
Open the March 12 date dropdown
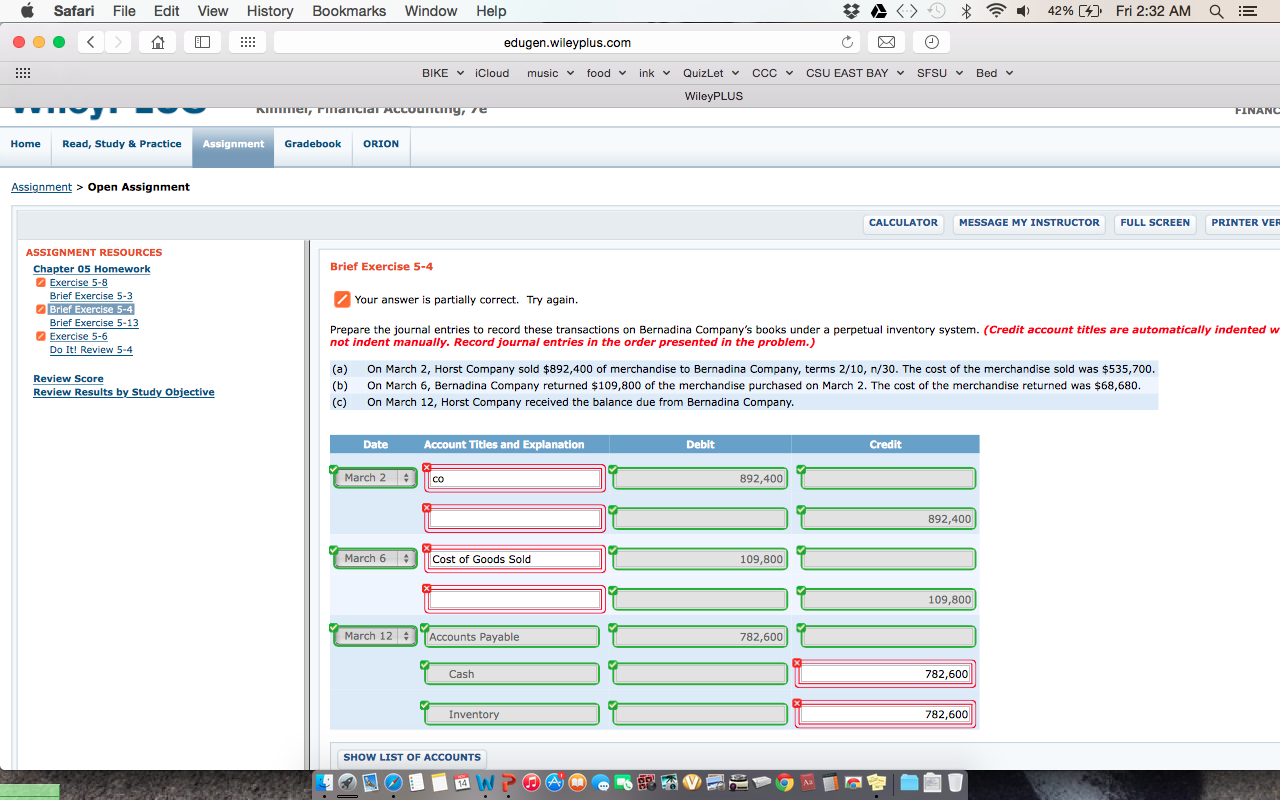click(x=375, y=636)
